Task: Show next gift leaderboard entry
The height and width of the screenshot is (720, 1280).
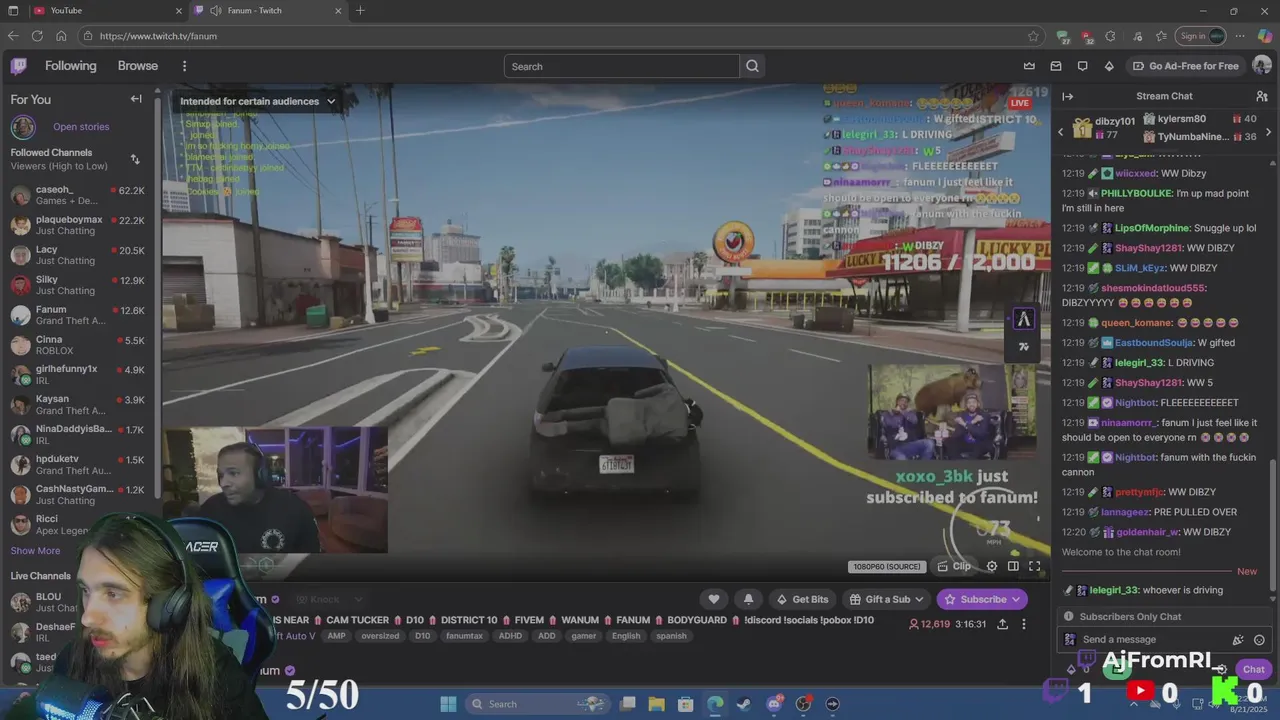Action: coord(1268,132)
